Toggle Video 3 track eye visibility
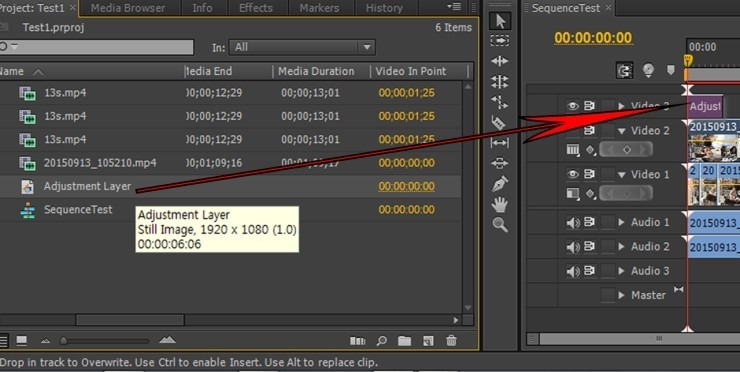 click(572, 106)
